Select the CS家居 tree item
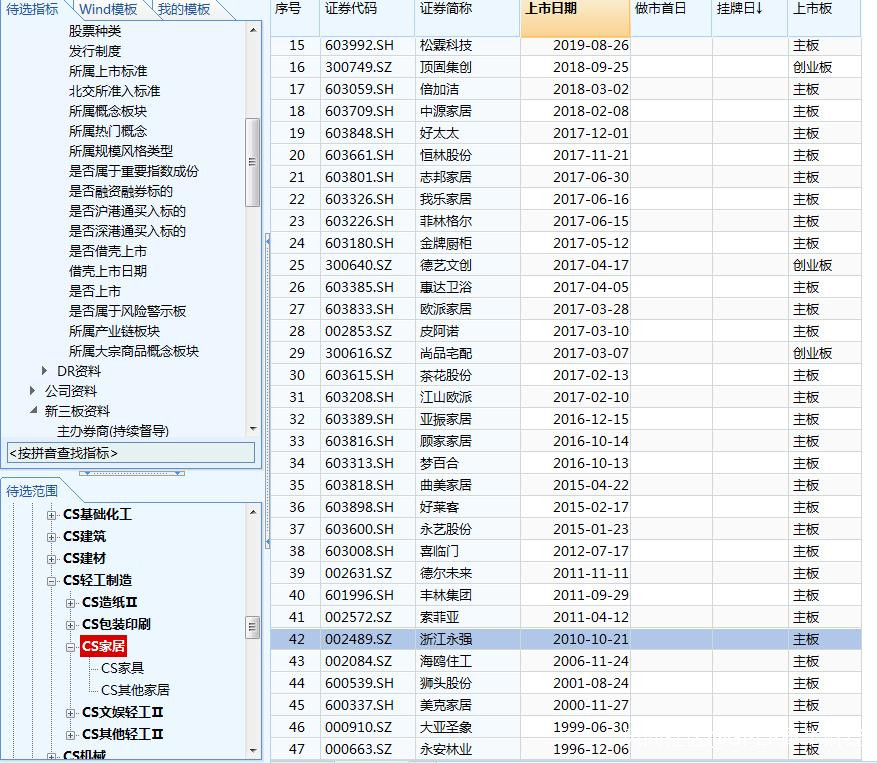Image resolution: width=877 pixels, height=763 pixels. click(103, 646)
